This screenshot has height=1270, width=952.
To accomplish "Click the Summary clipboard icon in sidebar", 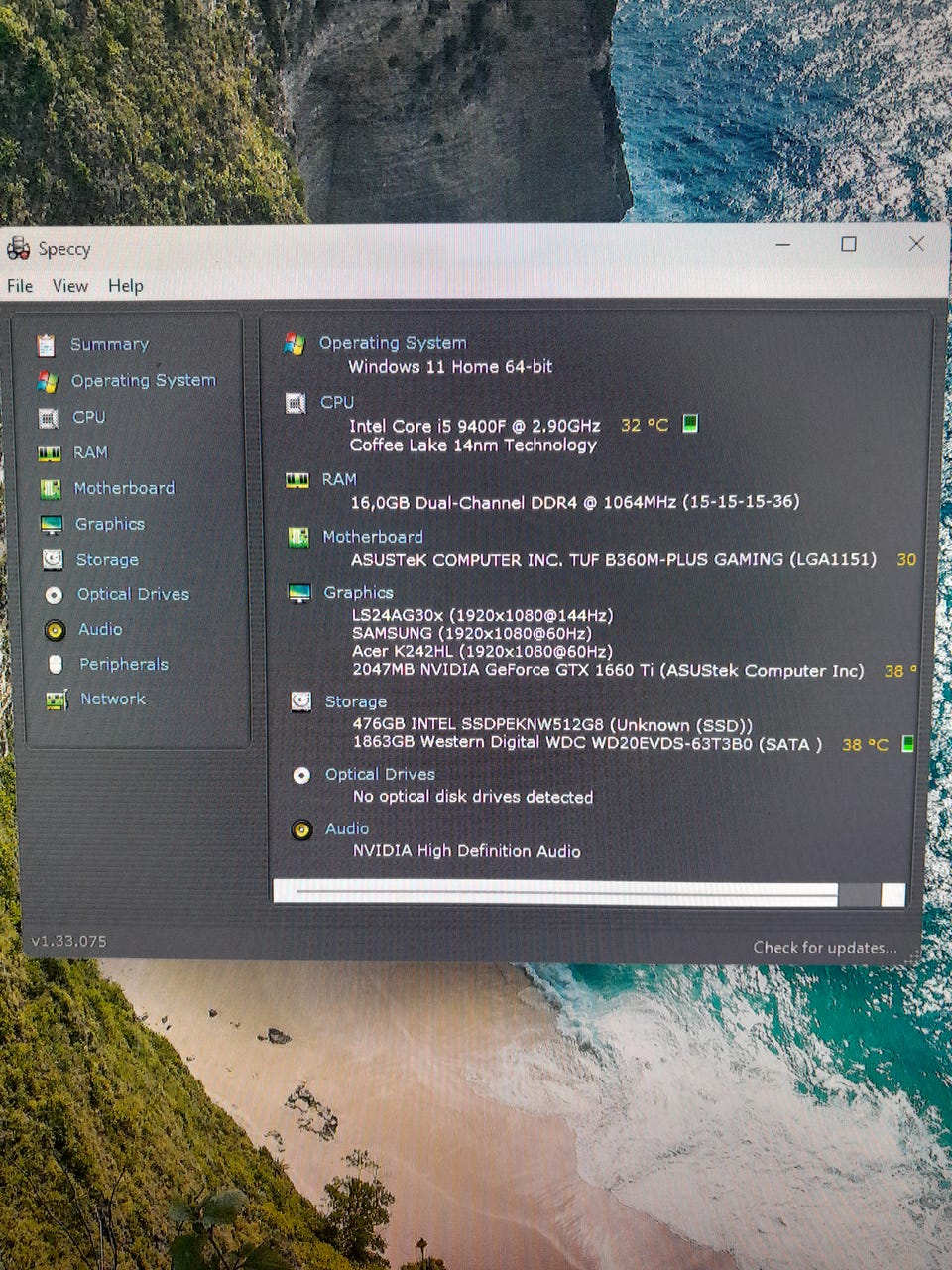I will click(46, 345).
